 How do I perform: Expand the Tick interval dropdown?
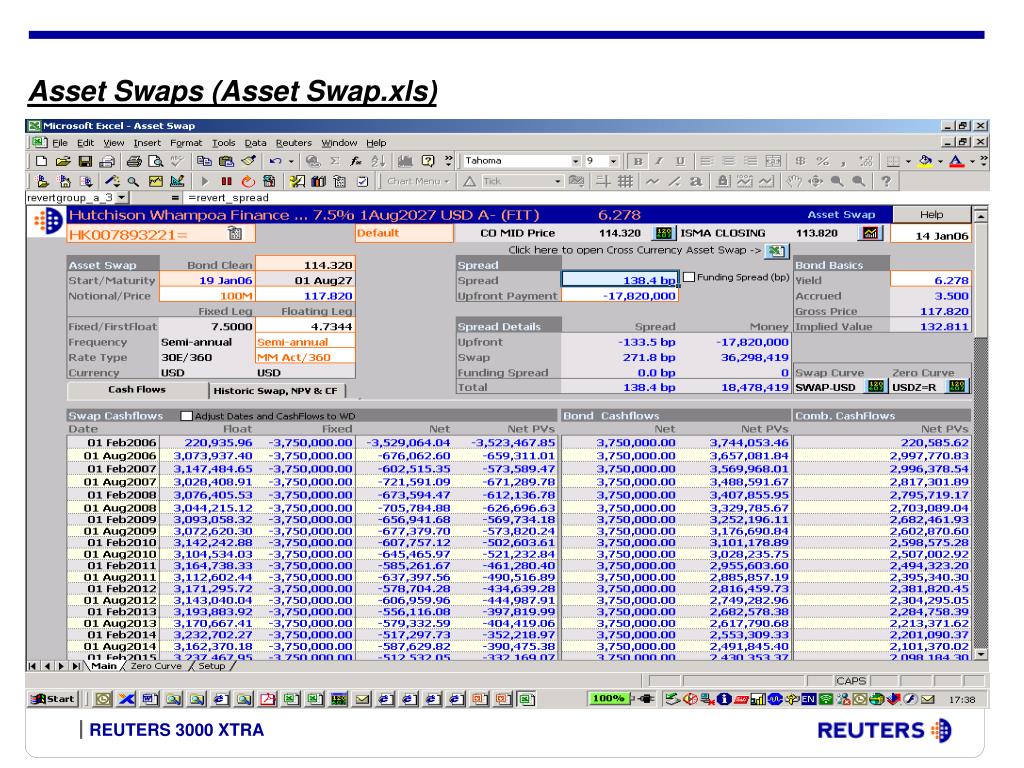(x=557, y=181)
